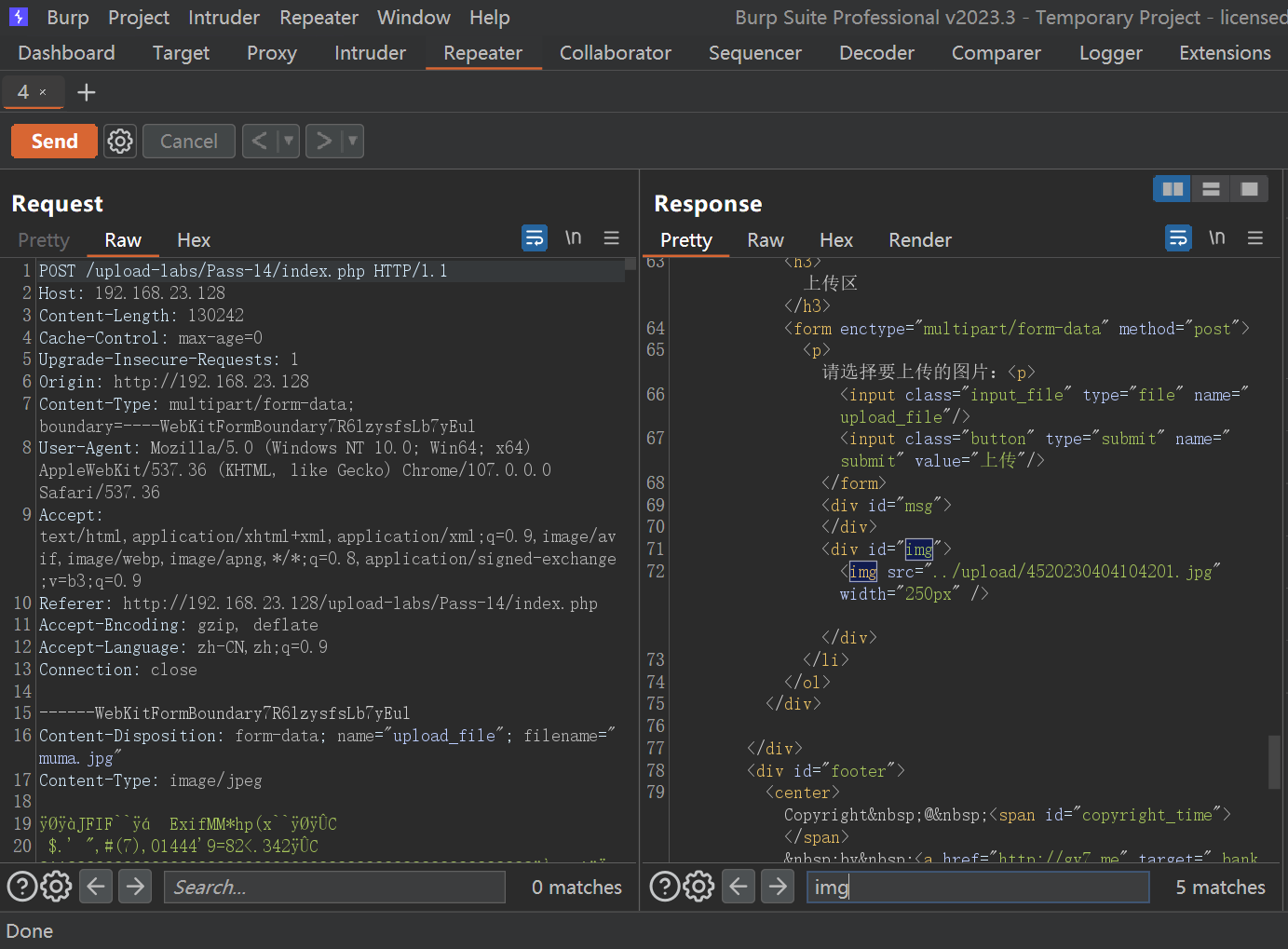This screenshot has width=1288, height=949.
Task: Switch to top-bottom split layout
Action: pos(1211,189)
